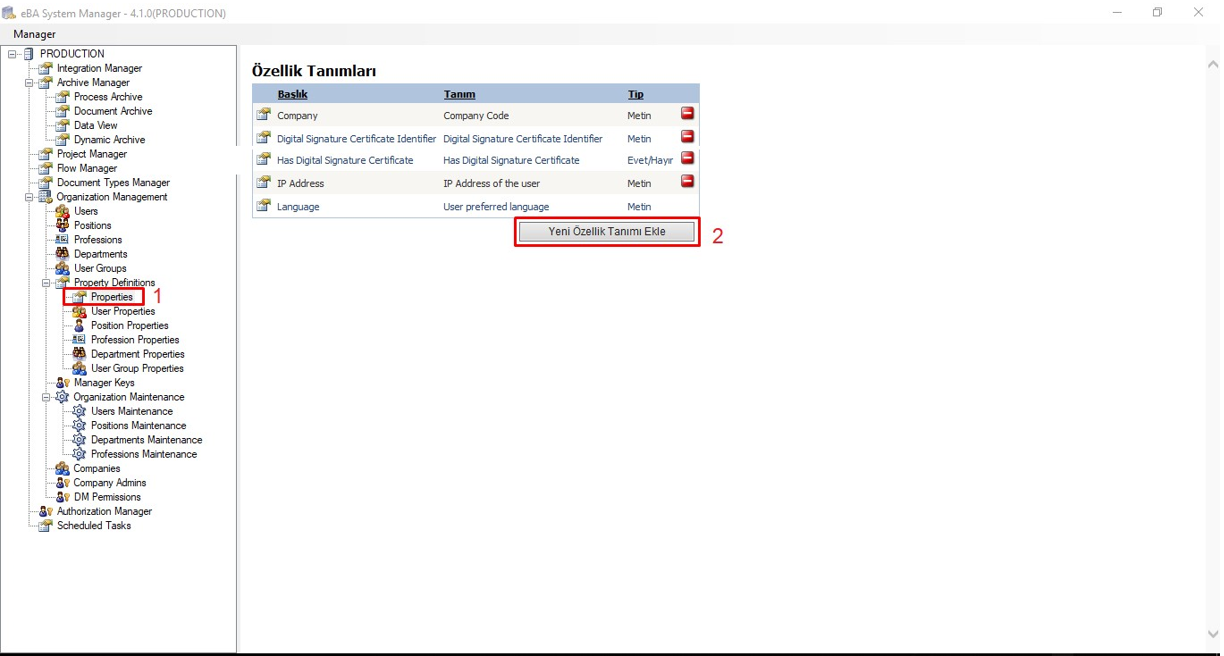The image size is (1224, 656).
Task: Click the Document Archive node icon
Action: (62, 111)
